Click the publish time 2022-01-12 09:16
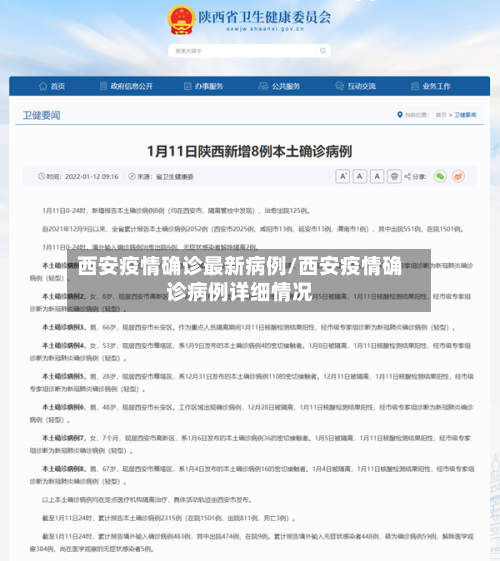 point(92,176)
